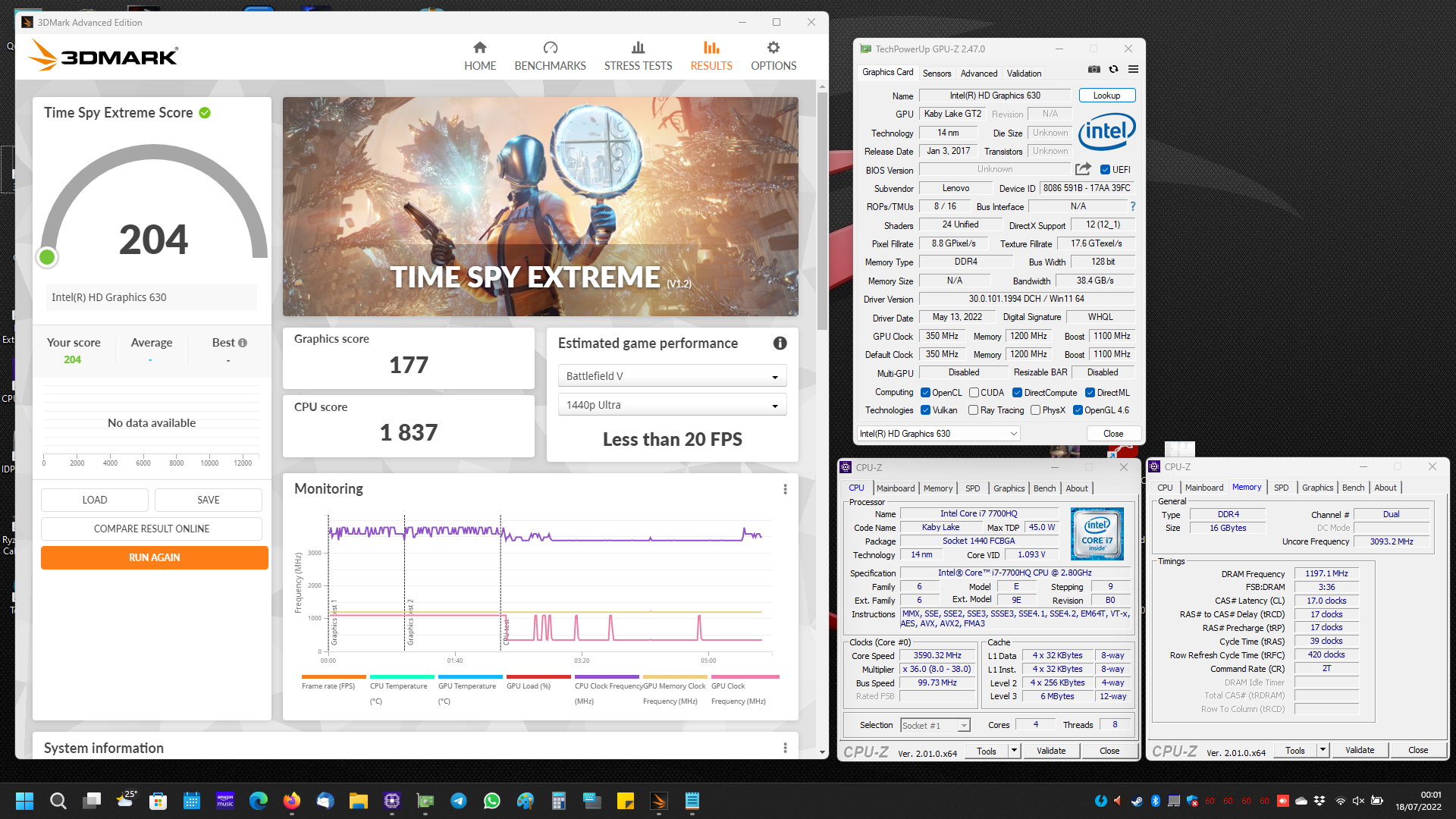Viewport: 1456px width, 819px height.
Task: Open the BENCHMARKS section in 3DMark
Action: click(550, 57)
